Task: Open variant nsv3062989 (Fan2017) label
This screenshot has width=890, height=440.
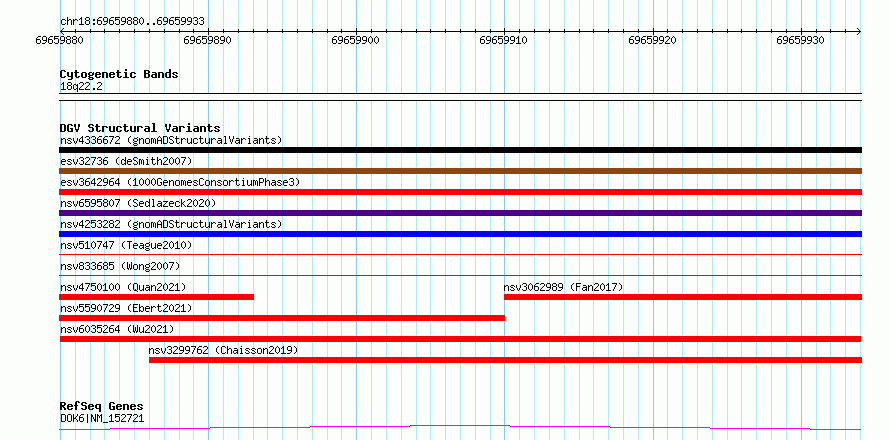Action: (x=563, y=287)
